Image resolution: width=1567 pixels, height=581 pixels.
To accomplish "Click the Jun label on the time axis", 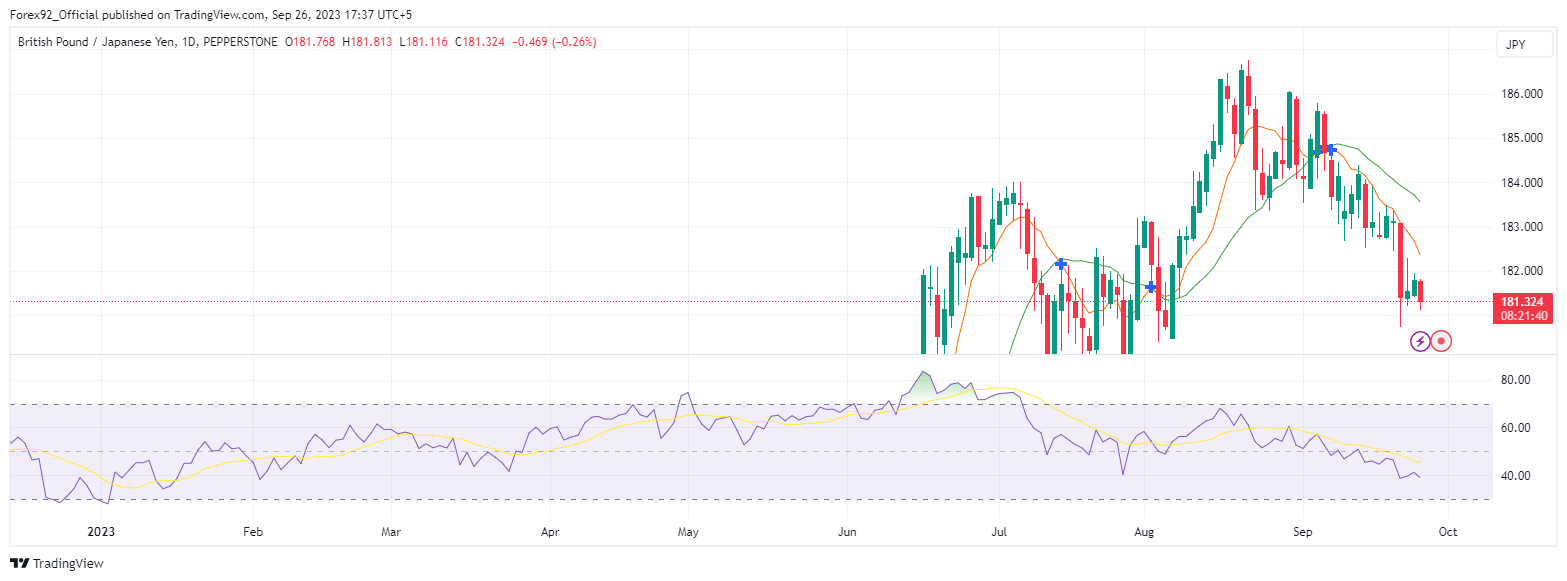I will [x=847, y=533].
